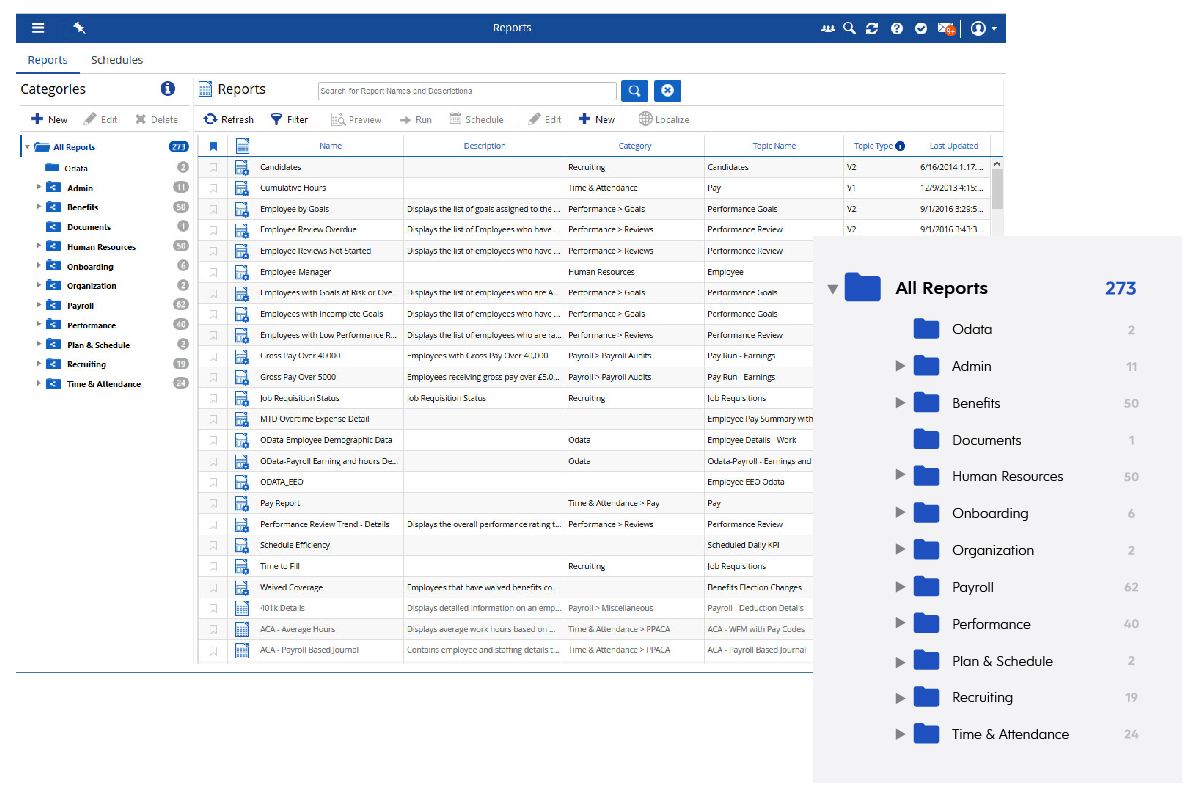Open the mail notifications icon
Image resolution: width=1201 pixels, height=801 pixels.
pos(946,29)
